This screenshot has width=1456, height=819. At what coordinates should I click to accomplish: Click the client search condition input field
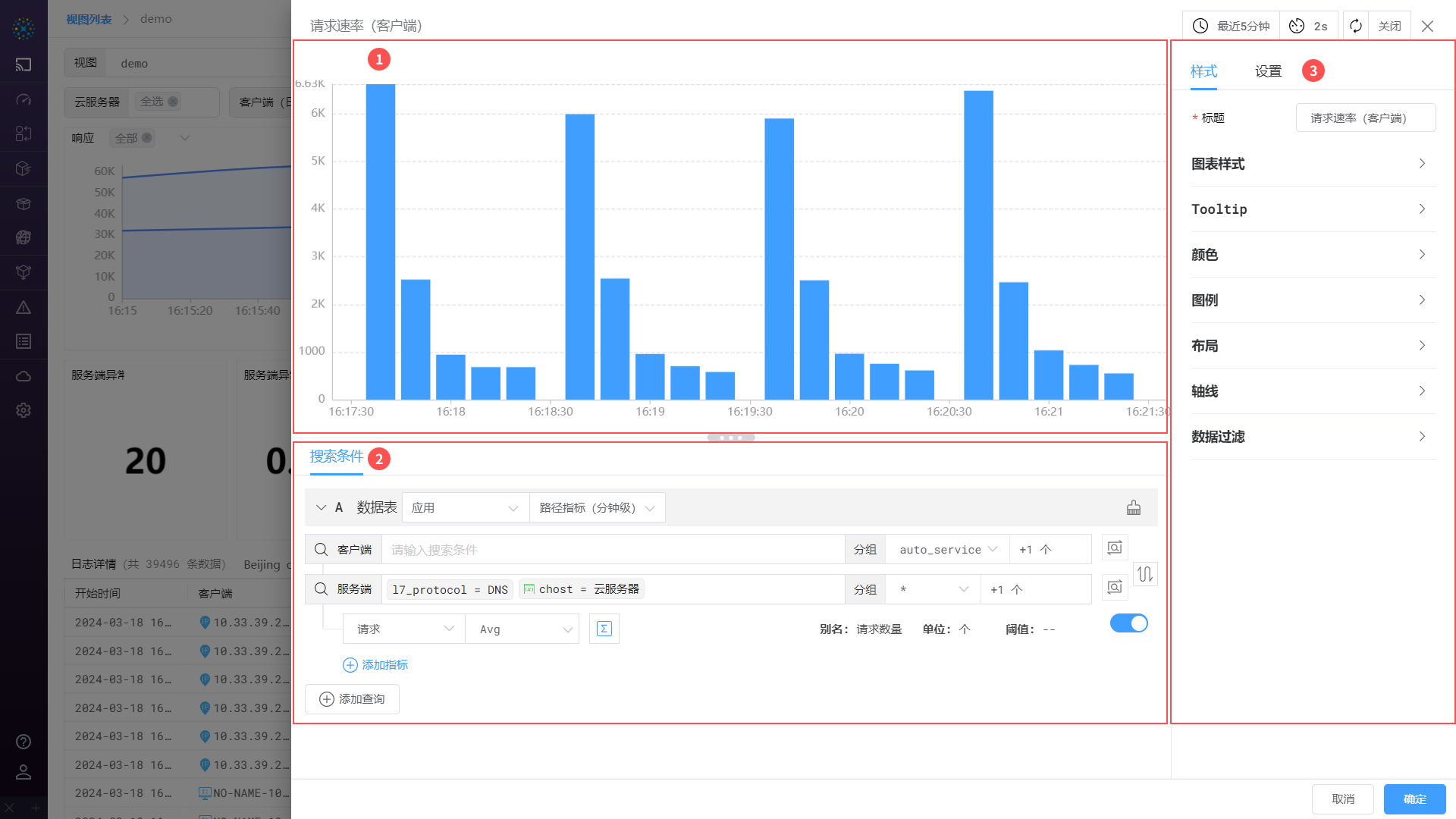(x=613, y=550)
